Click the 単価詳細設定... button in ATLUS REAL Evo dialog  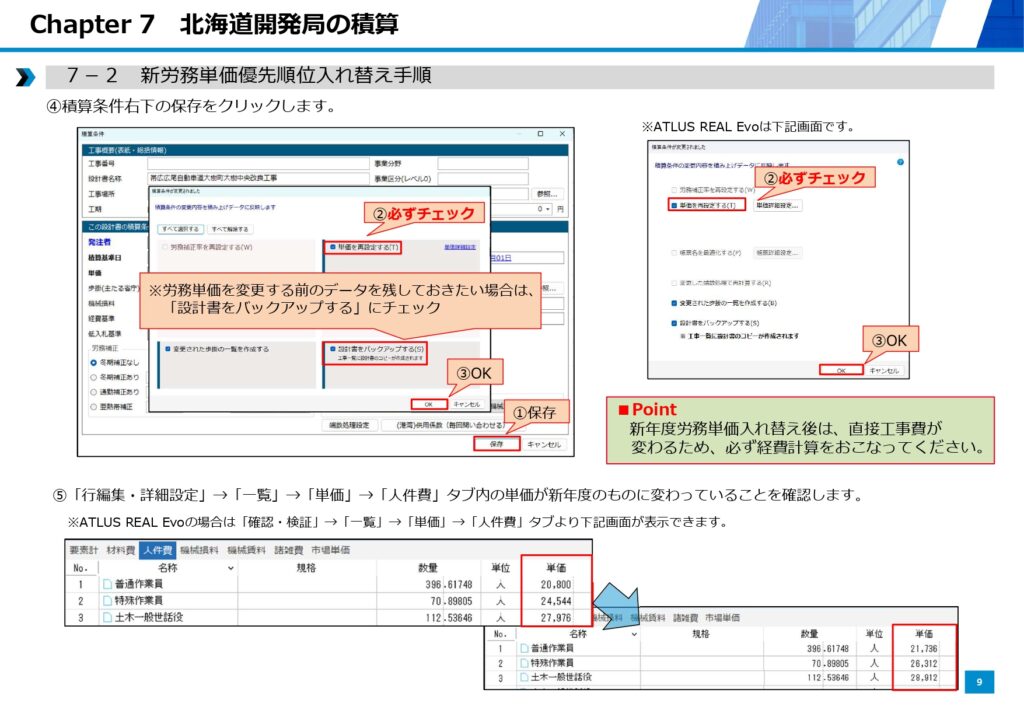pos(777,205)
